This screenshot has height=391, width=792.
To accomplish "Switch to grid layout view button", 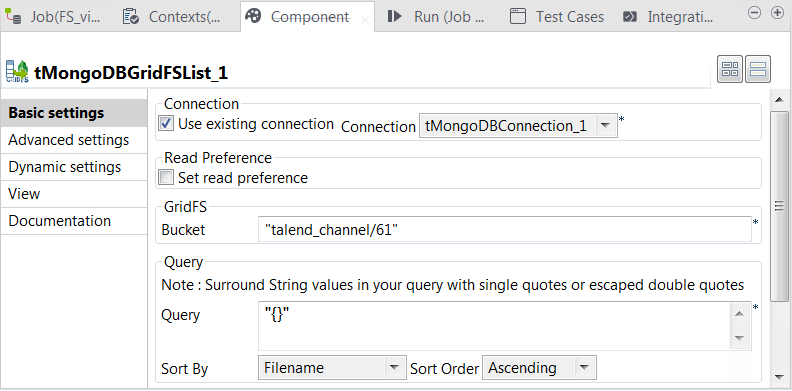I will pyautogui.click(x=730, y=69).
